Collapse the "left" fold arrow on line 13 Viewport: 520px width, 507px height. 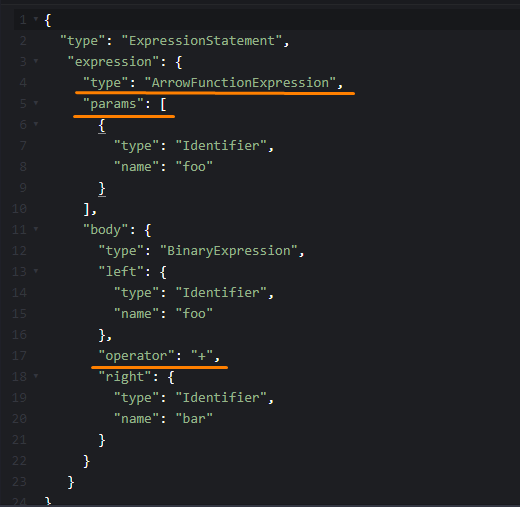coord(36,271)
